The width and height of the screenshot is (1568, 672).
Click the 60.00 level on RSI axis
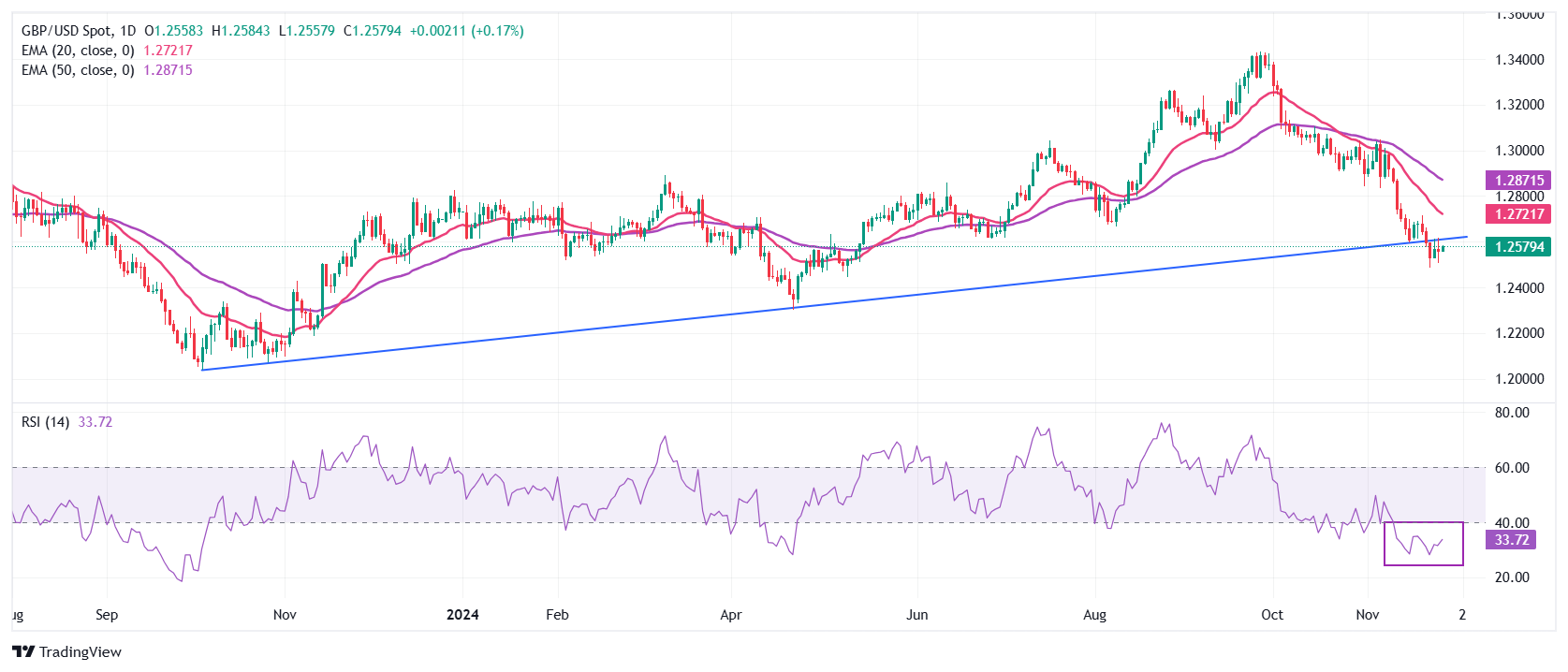(1512, 468)
